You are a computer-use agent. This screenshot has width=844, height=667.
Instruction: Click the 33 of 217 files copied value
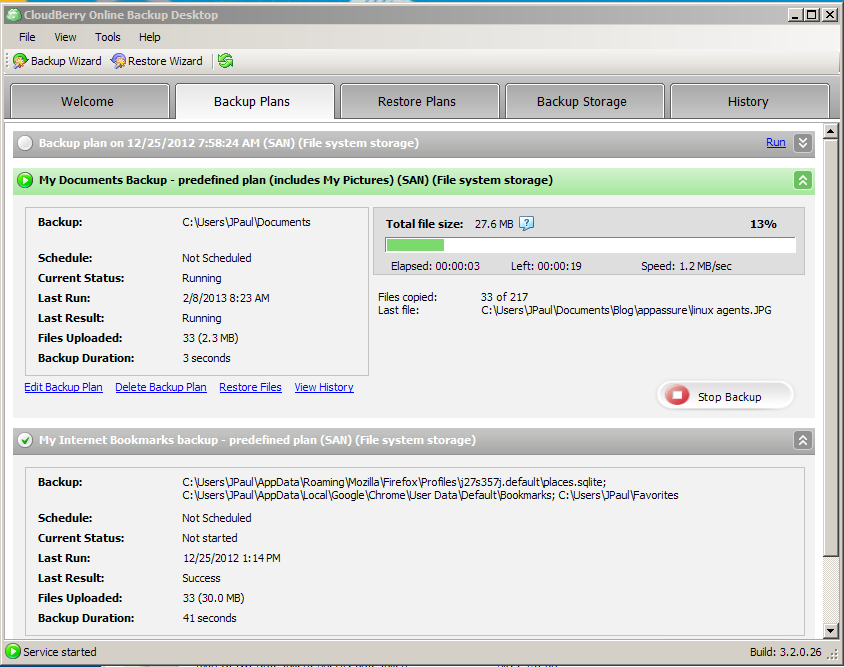[504, 297]
